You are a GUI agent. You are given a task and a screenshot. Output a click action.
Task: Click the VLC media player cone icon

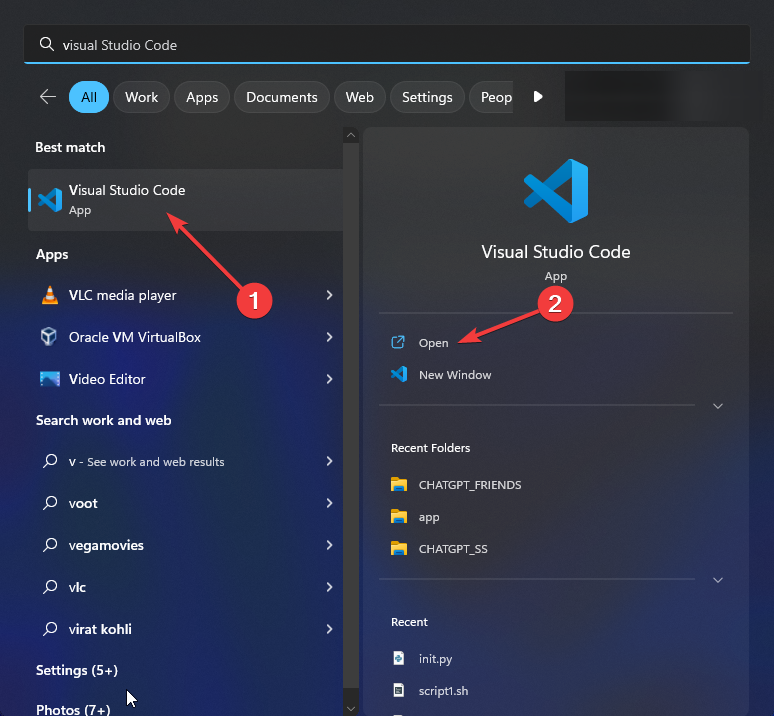click(x=49, y=295)
